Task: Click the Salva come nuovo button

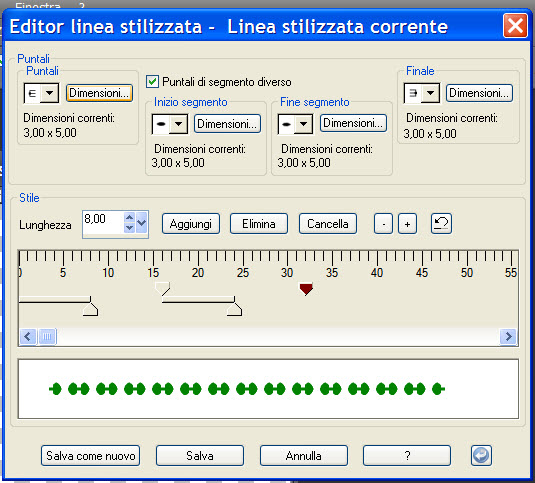Action: [90, 455]
